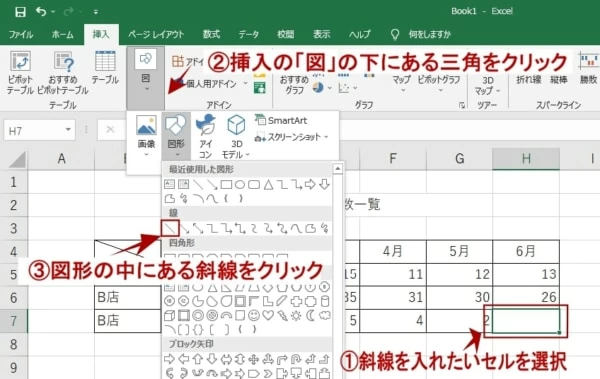The width and height of the screenshot is (600, 379).
Task: Open the スクリーンショット dropdown
Action: pos(292,137)
